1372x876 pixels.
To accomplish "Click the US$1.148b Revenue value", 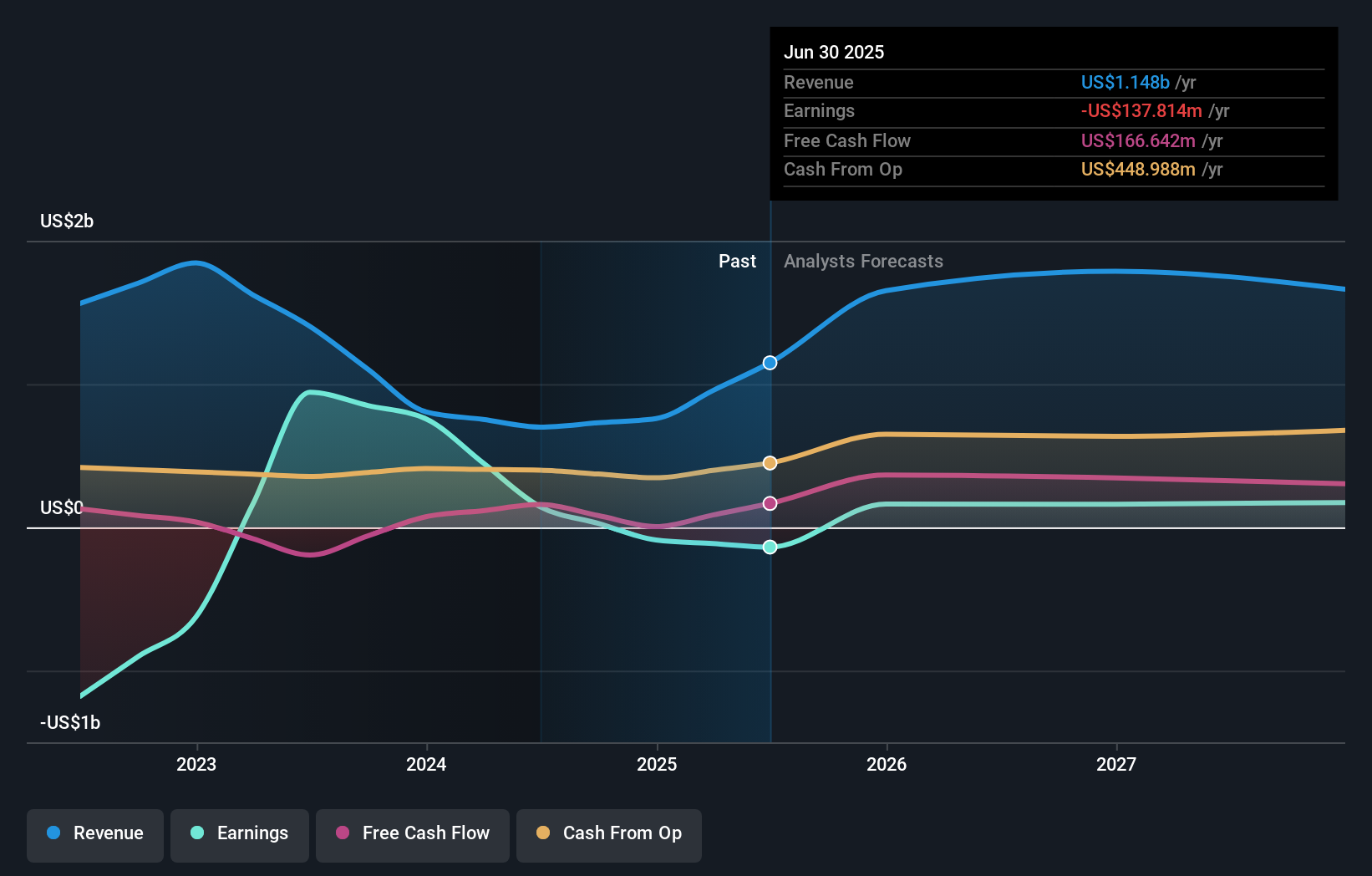I will 1125,82.
